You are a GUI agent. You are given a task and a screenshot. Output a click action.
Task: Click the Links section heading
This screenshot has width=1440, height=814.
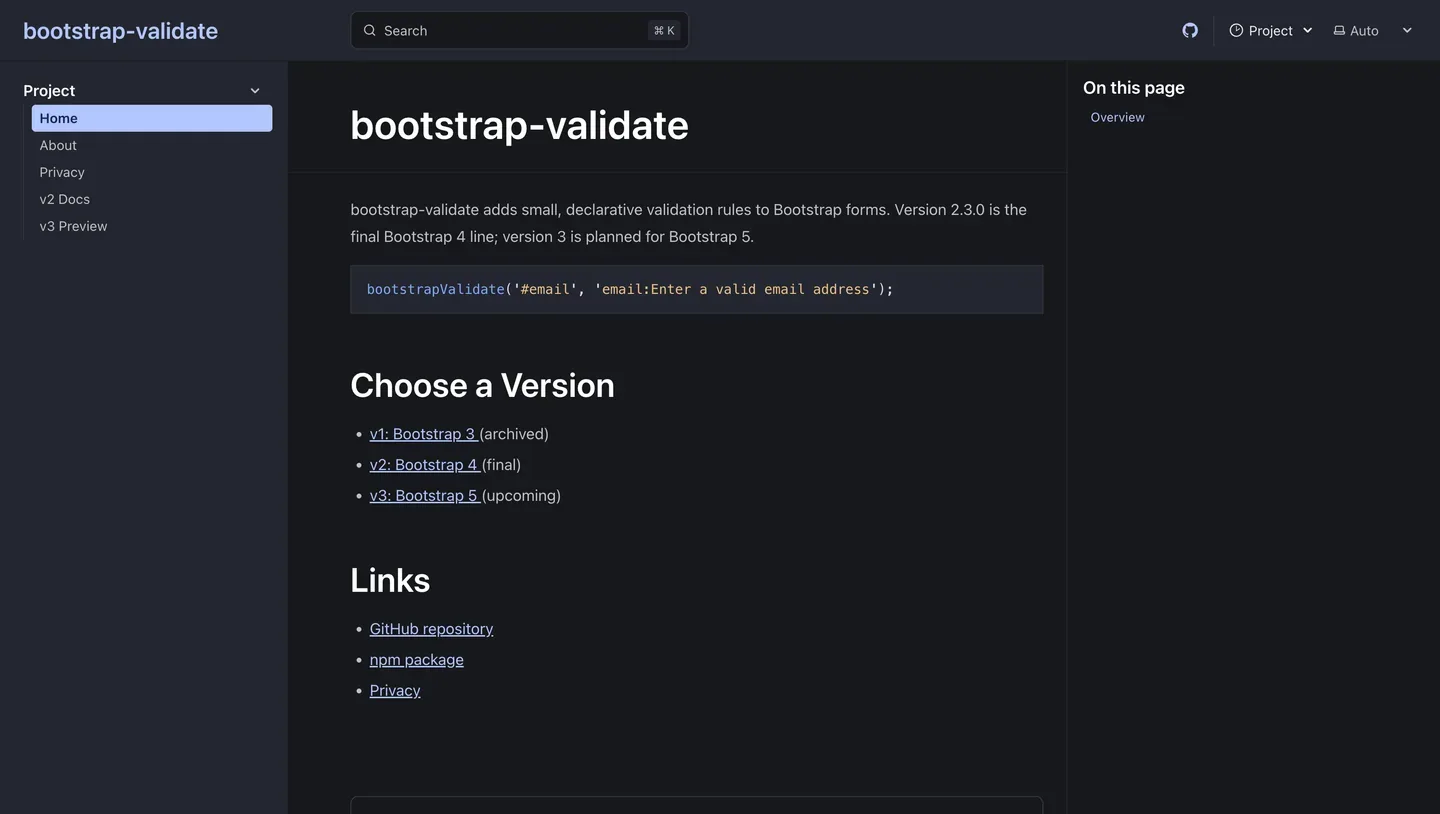tap(390, 580)
